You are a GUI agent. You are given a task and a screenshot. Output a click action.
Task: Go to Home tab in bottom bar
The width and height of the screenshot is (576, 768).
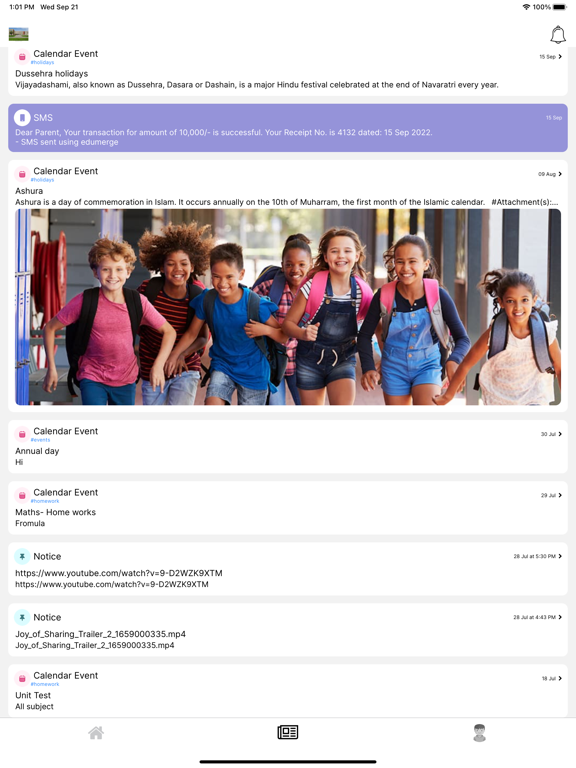pyautogui.click(x=96, y=733)
